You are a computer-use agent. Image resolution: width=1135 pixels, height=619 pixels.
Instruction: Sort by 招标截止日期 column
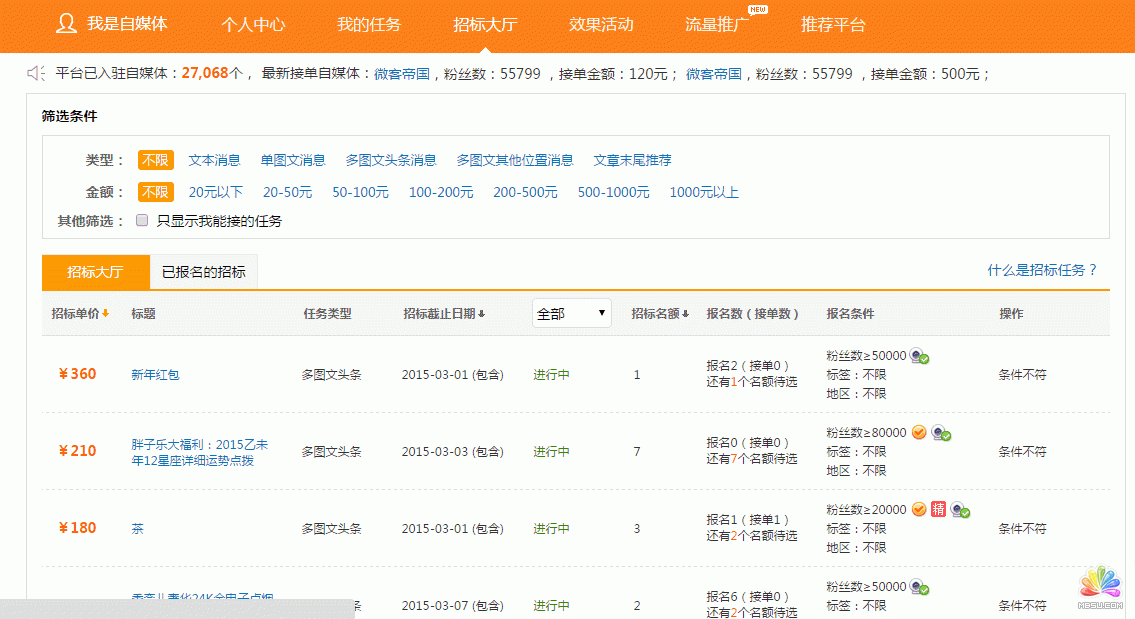click(481, 314)
